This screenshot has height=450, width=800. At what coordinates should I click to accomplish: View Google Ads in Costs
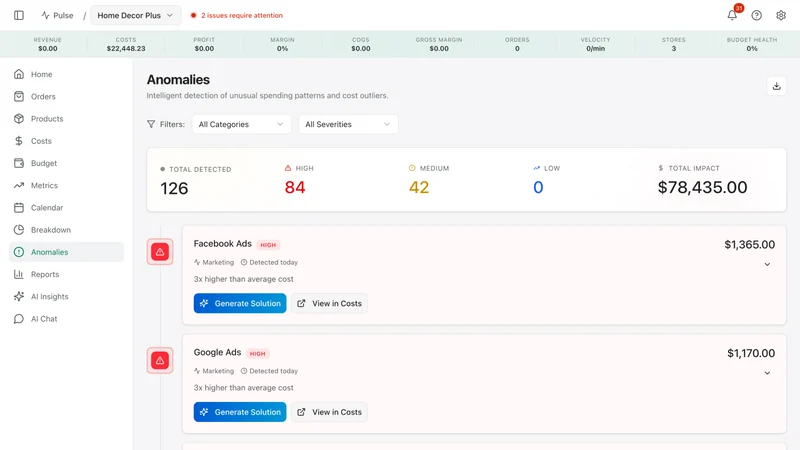point(329,412)
